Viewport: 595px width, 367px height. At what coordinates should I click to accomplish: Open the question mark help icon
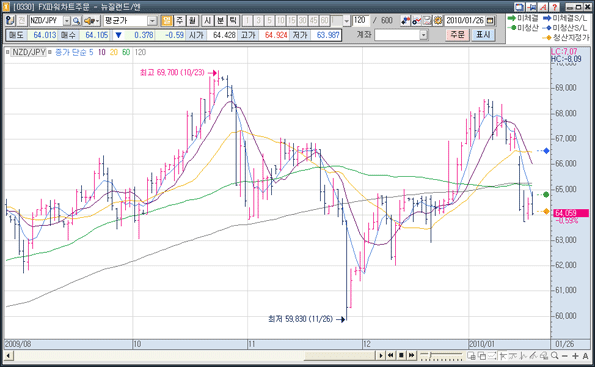click(554, 7)
